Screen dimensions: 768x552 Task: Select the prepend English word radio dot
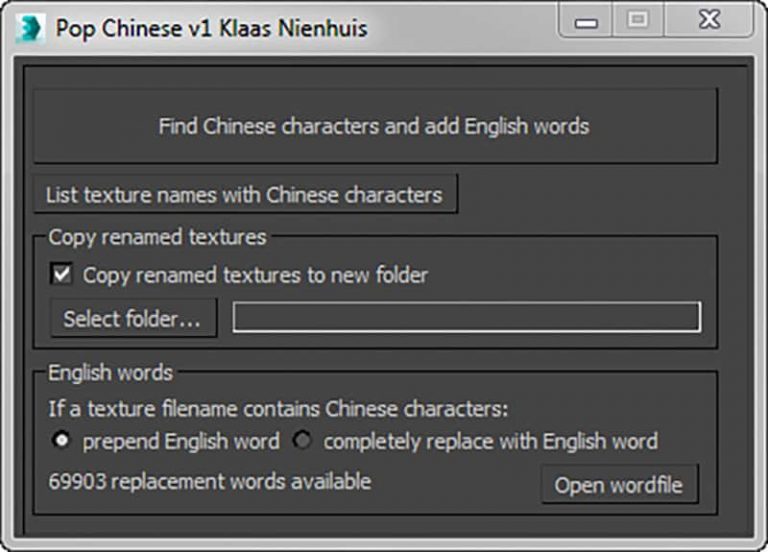click(62, 441)
